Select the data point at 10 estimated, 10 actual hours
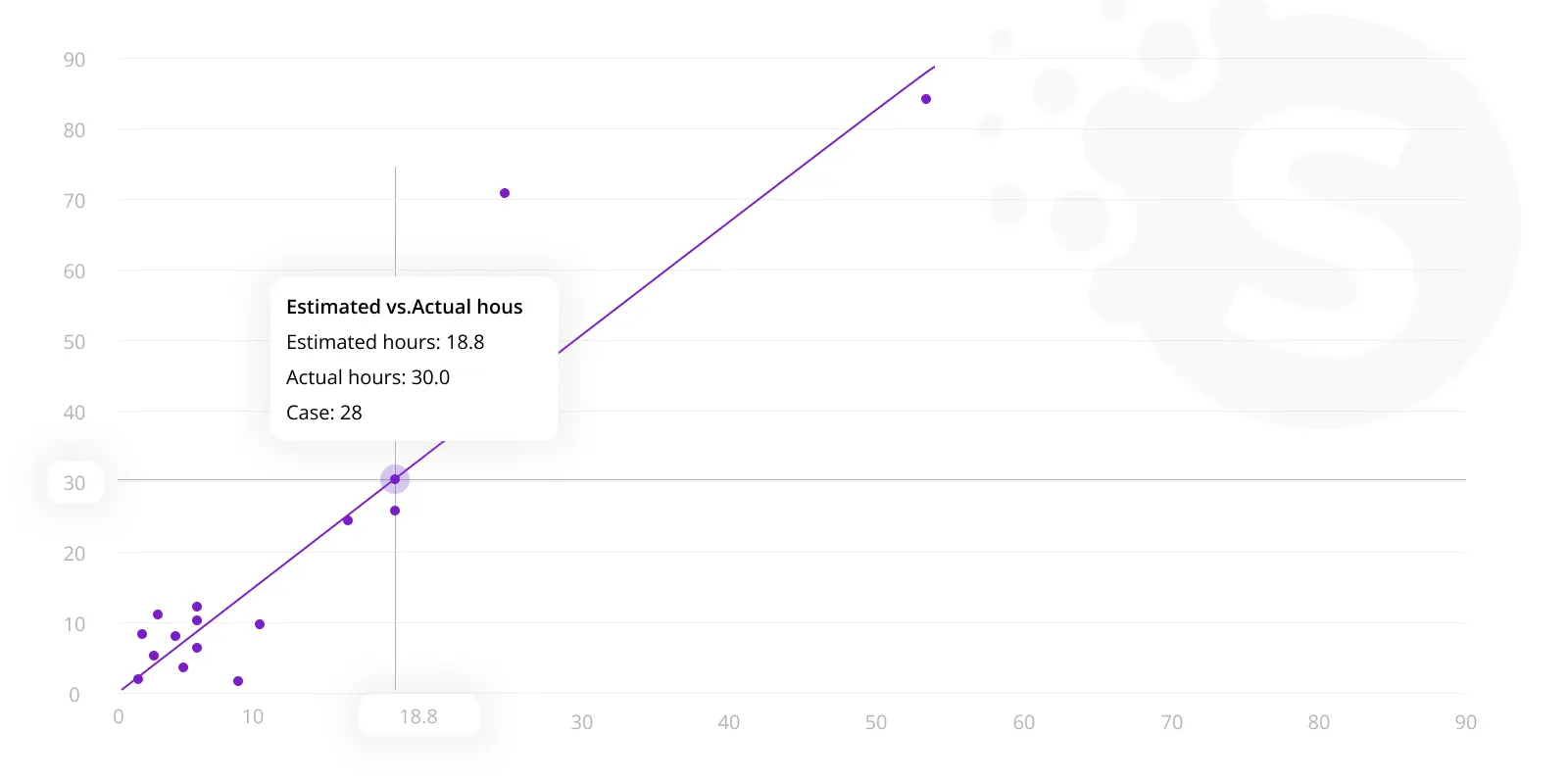1568x784 pixels. pyautogui.click(x=260, y=624)
